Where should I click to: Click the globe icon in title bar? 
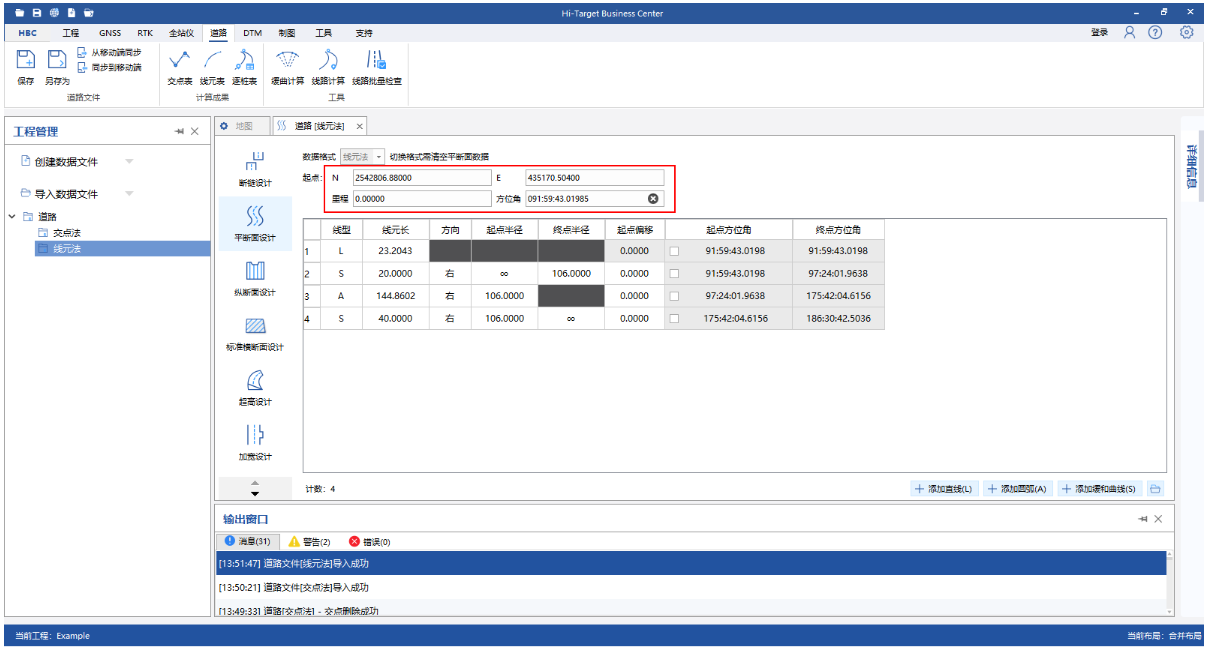(x=53, y=13)
